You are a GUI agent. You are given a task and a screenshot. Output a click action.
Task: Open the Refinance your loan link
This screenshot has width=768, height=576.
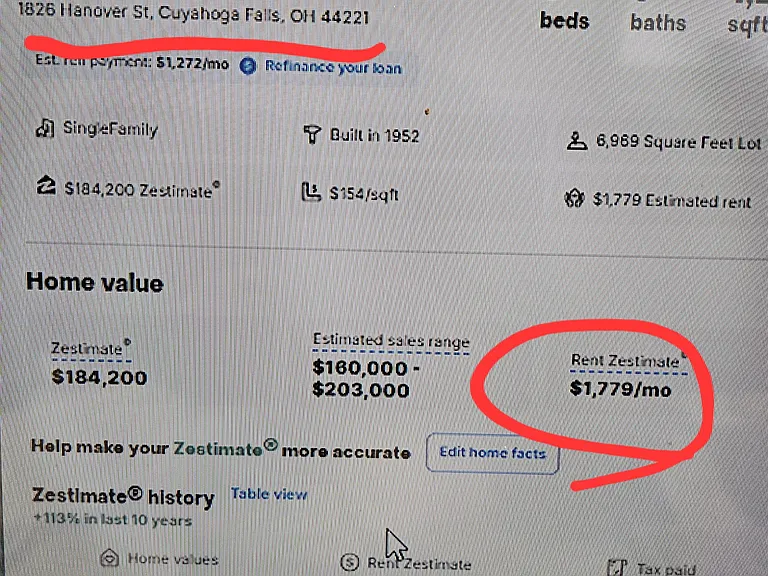[x=333, y=67]
